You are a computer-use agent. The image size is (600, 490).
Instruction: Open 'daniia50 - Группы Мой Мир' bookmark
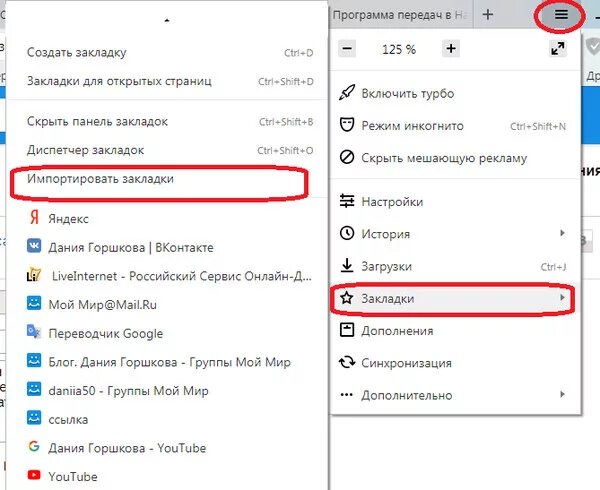(x=167, y=391)
